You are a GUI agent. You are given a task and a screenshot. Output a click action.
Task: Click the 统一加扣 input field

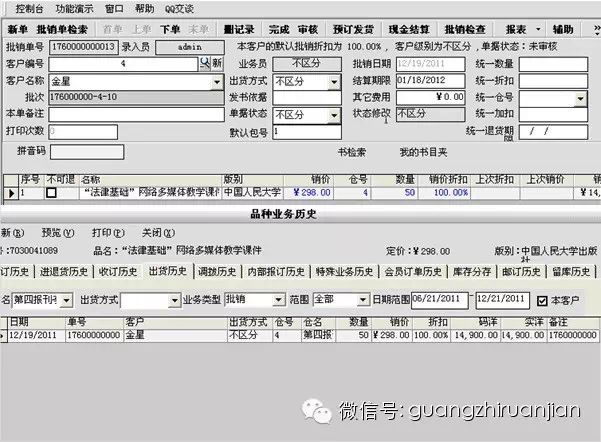pos(553,114)
